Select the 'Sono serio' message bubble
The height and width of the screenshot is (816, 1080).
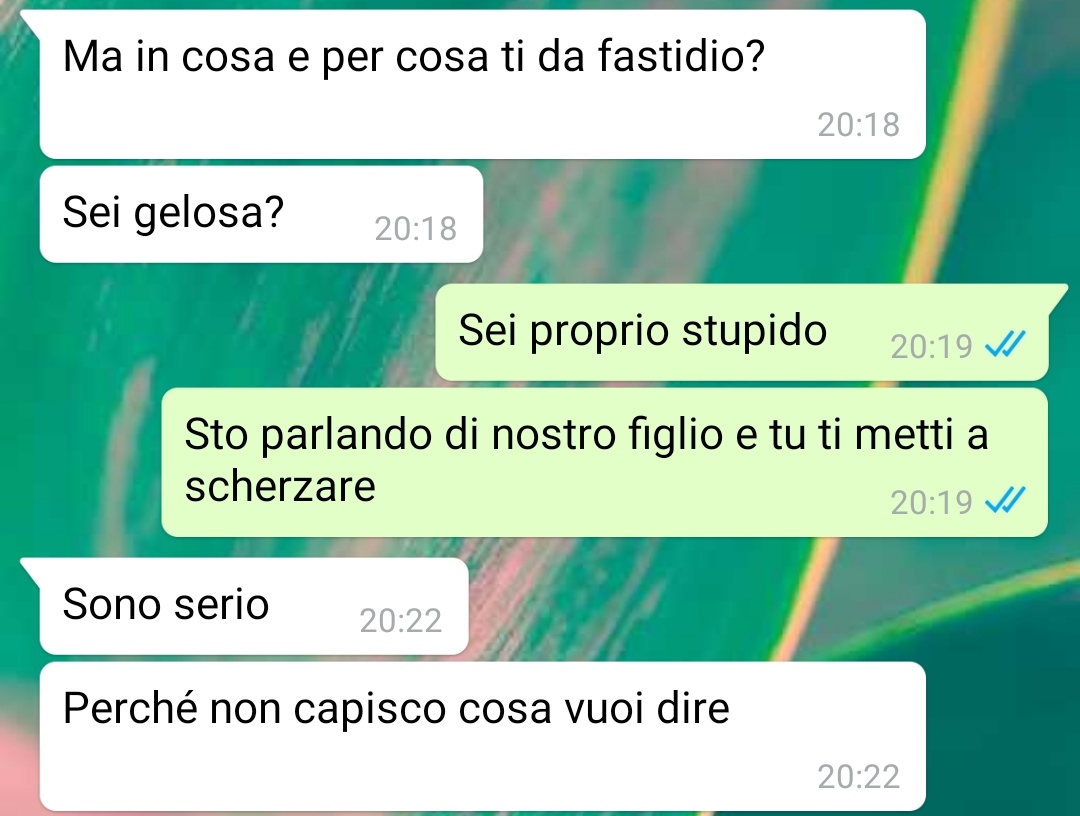point(254,606)
